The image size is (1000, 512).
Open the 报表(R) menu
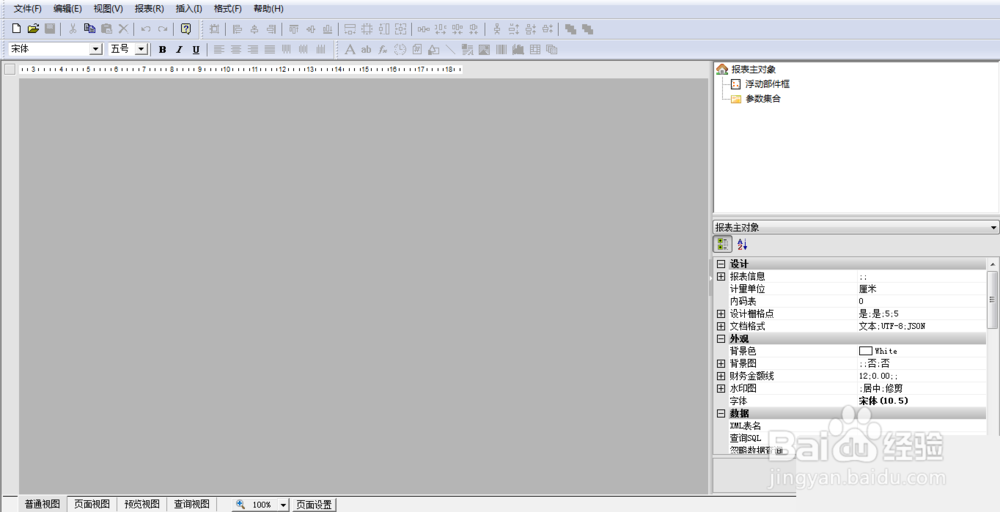[149, 9]
